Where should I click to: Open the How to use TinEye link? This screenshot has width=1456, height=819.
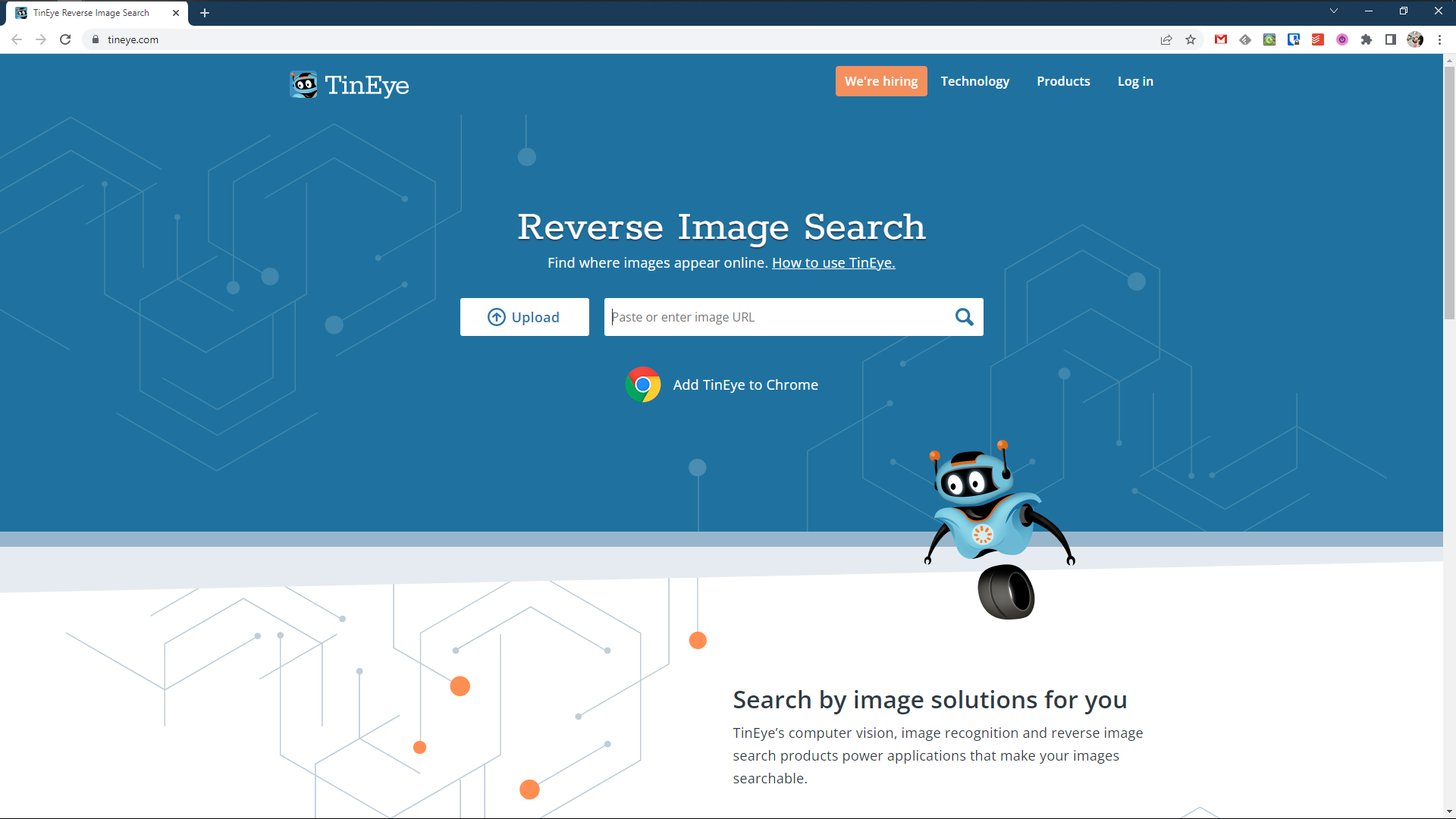833,262
